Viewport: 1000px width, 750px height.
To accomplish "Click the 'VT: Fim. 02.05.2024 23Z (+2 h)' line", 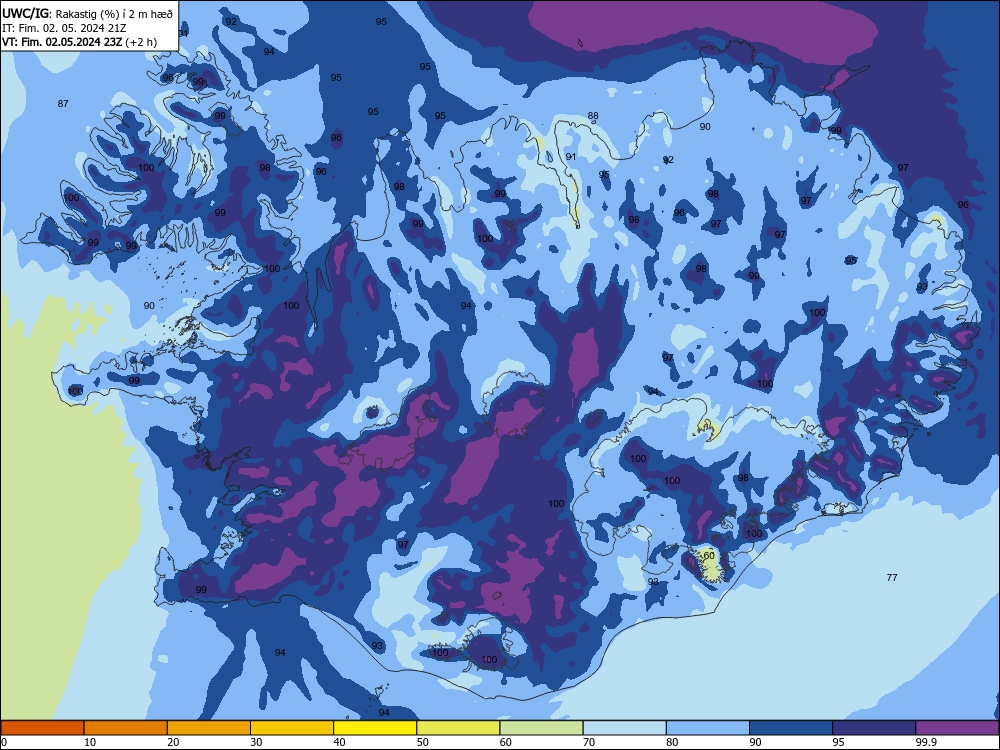I will coord(79,42).
